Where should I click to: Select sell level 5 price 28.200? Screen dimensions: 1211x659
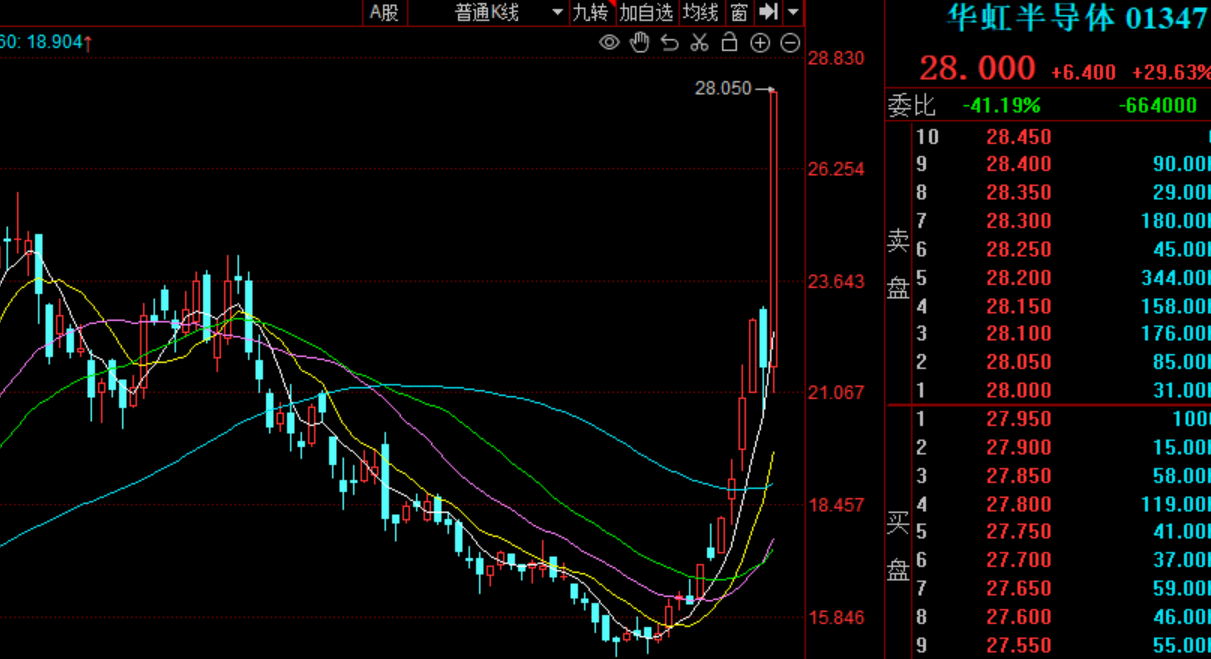tap(1019, 278)
